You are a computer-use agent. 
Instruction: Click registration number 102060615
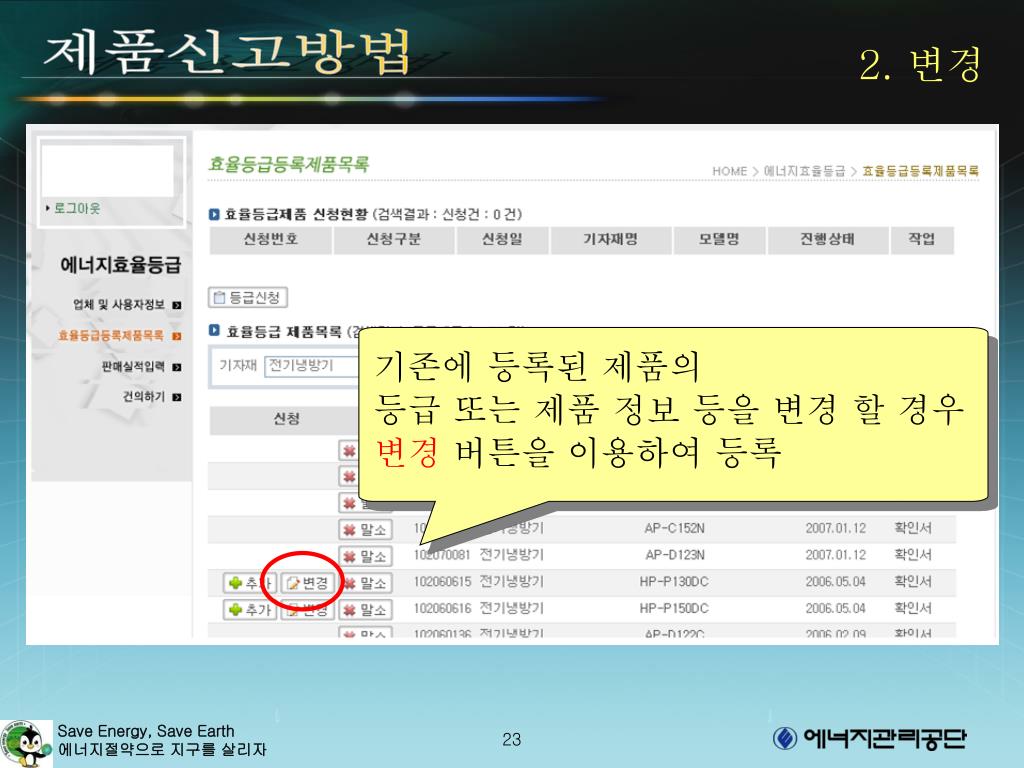coord(442,581)
